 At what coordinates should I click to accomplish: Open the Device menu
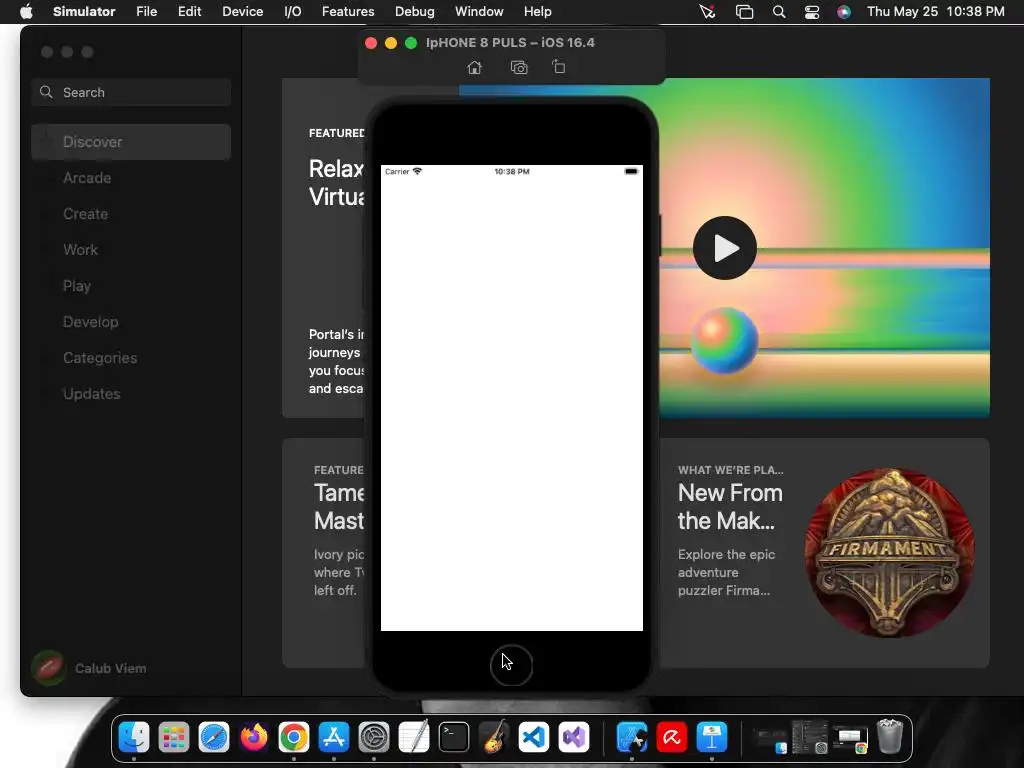pyautogui.click(x=242, y=11)
